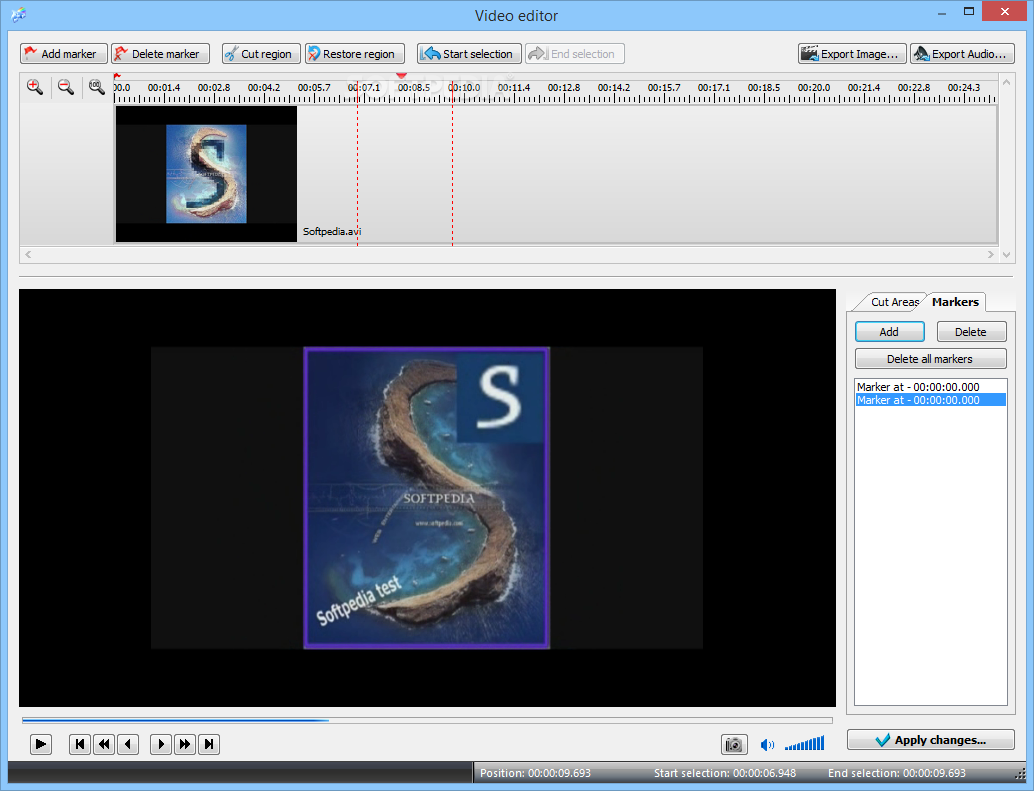Jump to the start of the video
This screenshot has height=791, width=1034.
(80, 744)
